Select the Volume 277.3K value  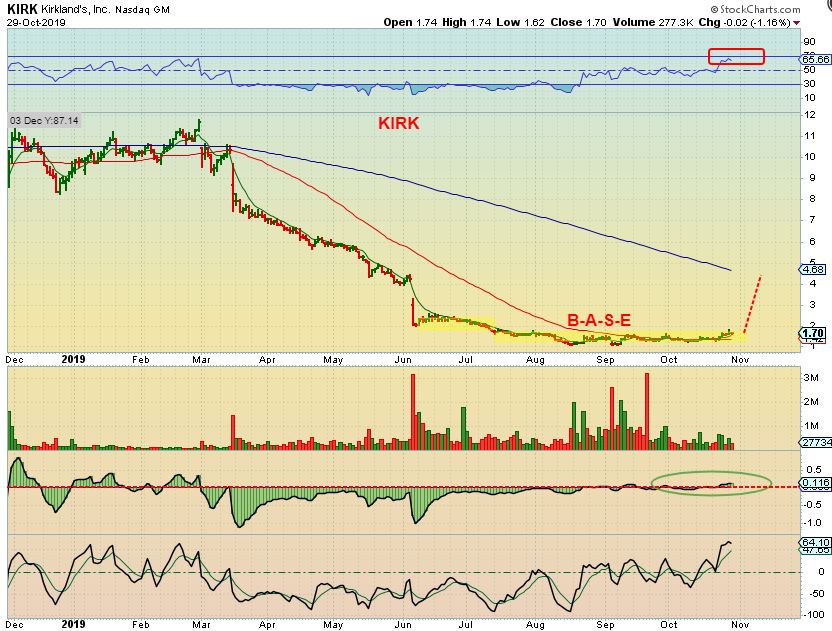653,22
